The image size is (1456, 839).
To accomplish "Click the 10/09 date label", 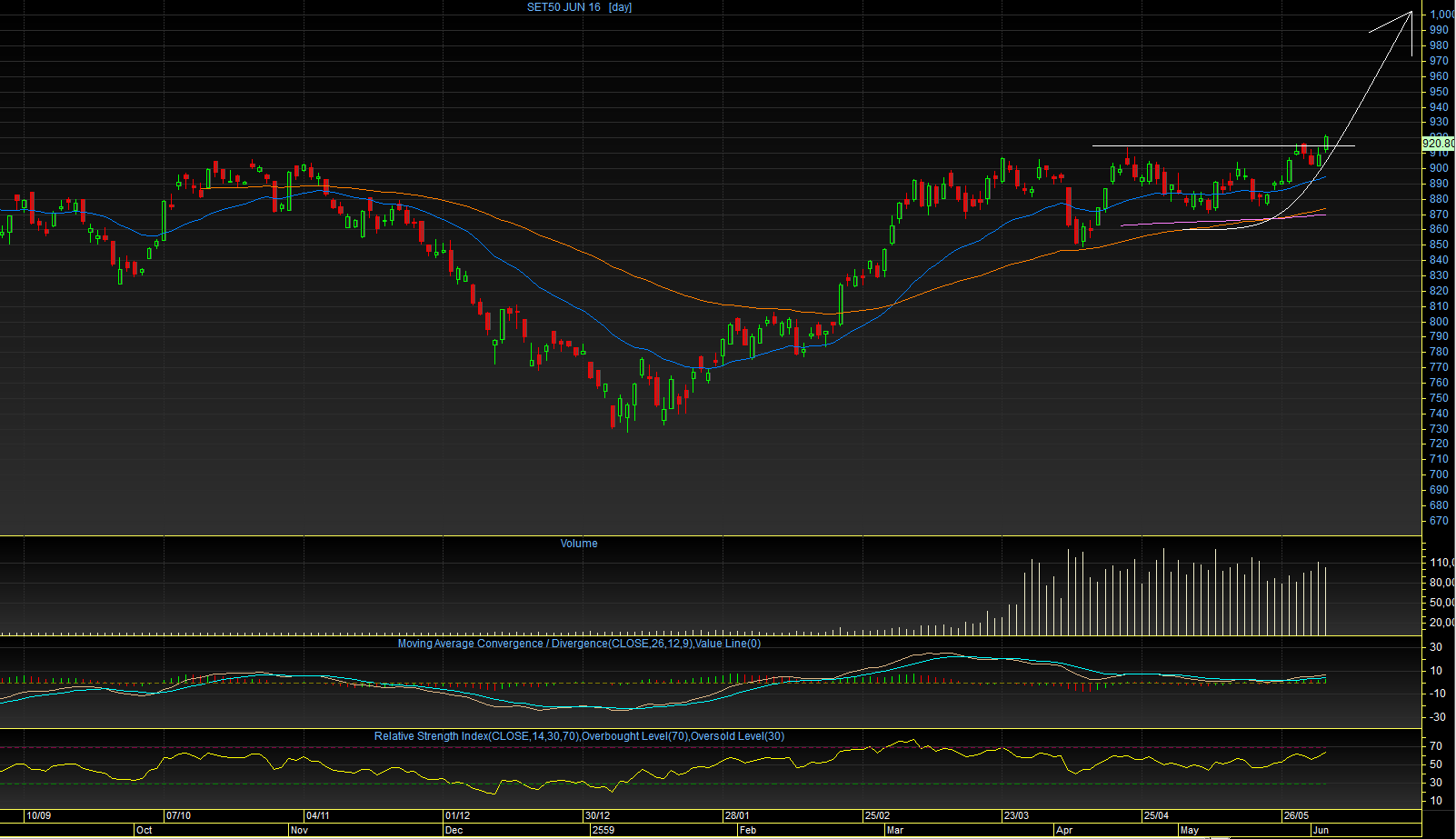I will point(38,815).
